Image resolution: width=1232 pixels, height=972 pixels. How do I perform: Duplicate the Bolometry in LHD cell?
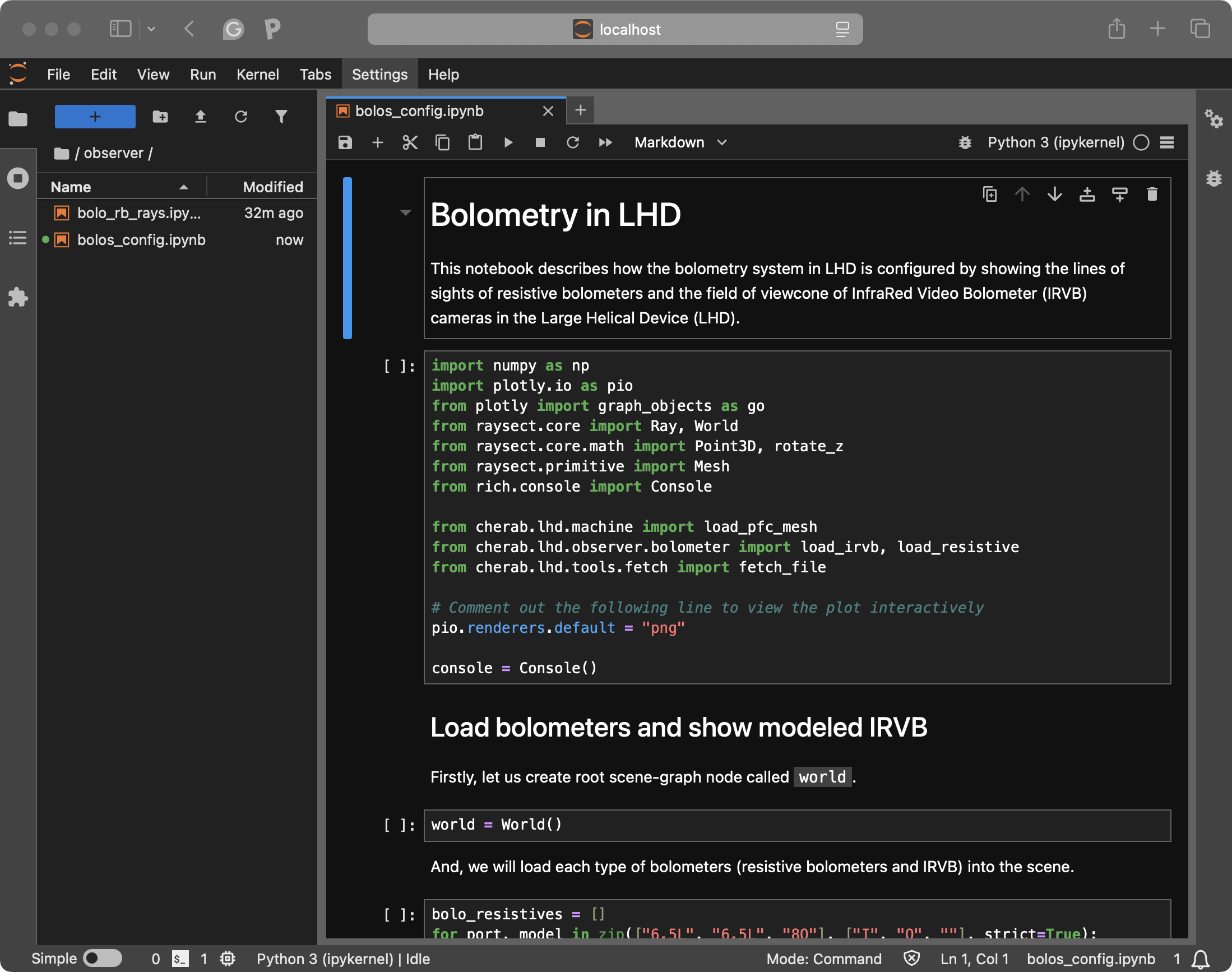(990, 195)
